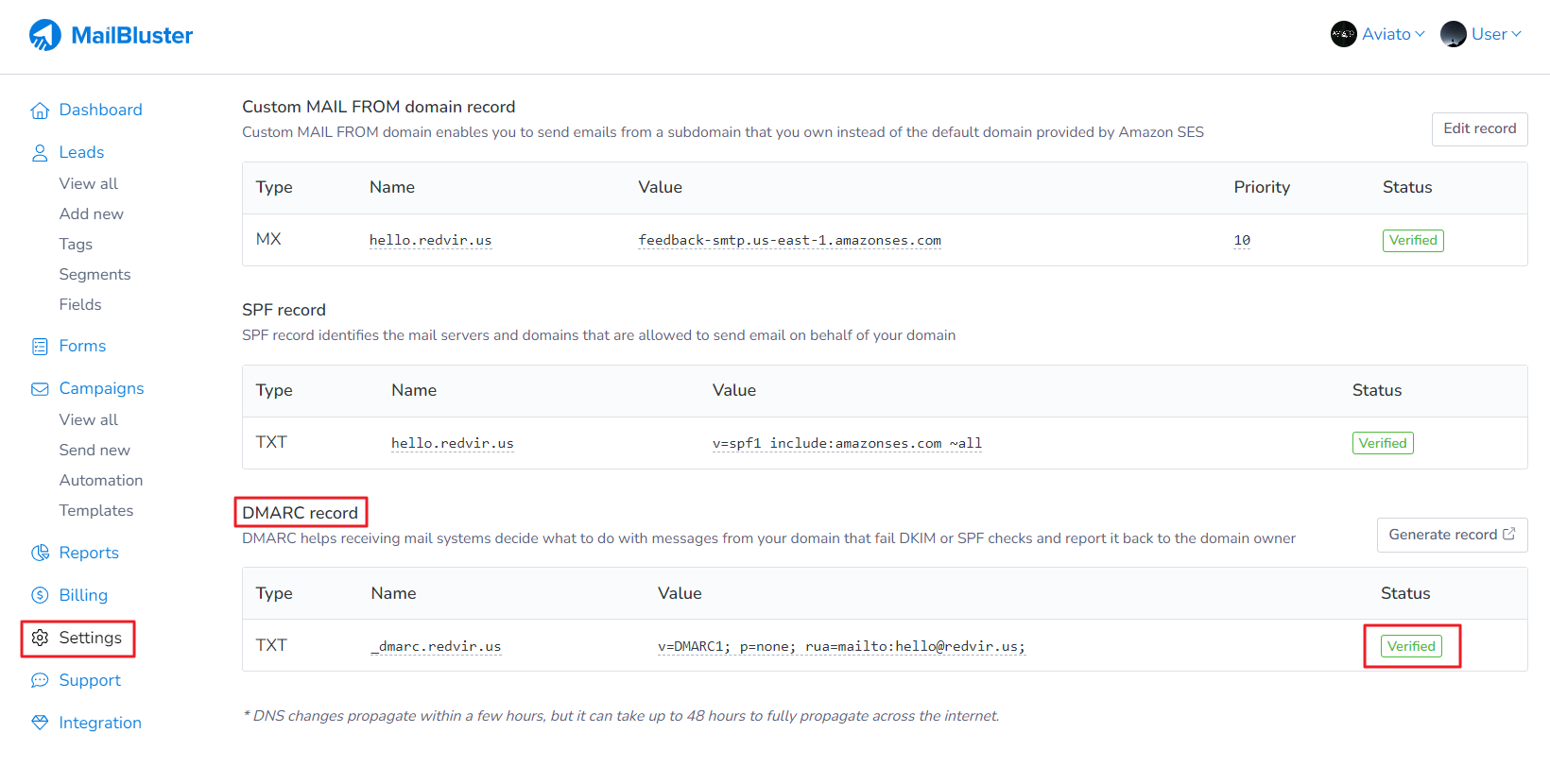This screenshot has height=784, width=1550.
Task: Click the Aviato brand avatar image
Action: (x=1343, y=34)
